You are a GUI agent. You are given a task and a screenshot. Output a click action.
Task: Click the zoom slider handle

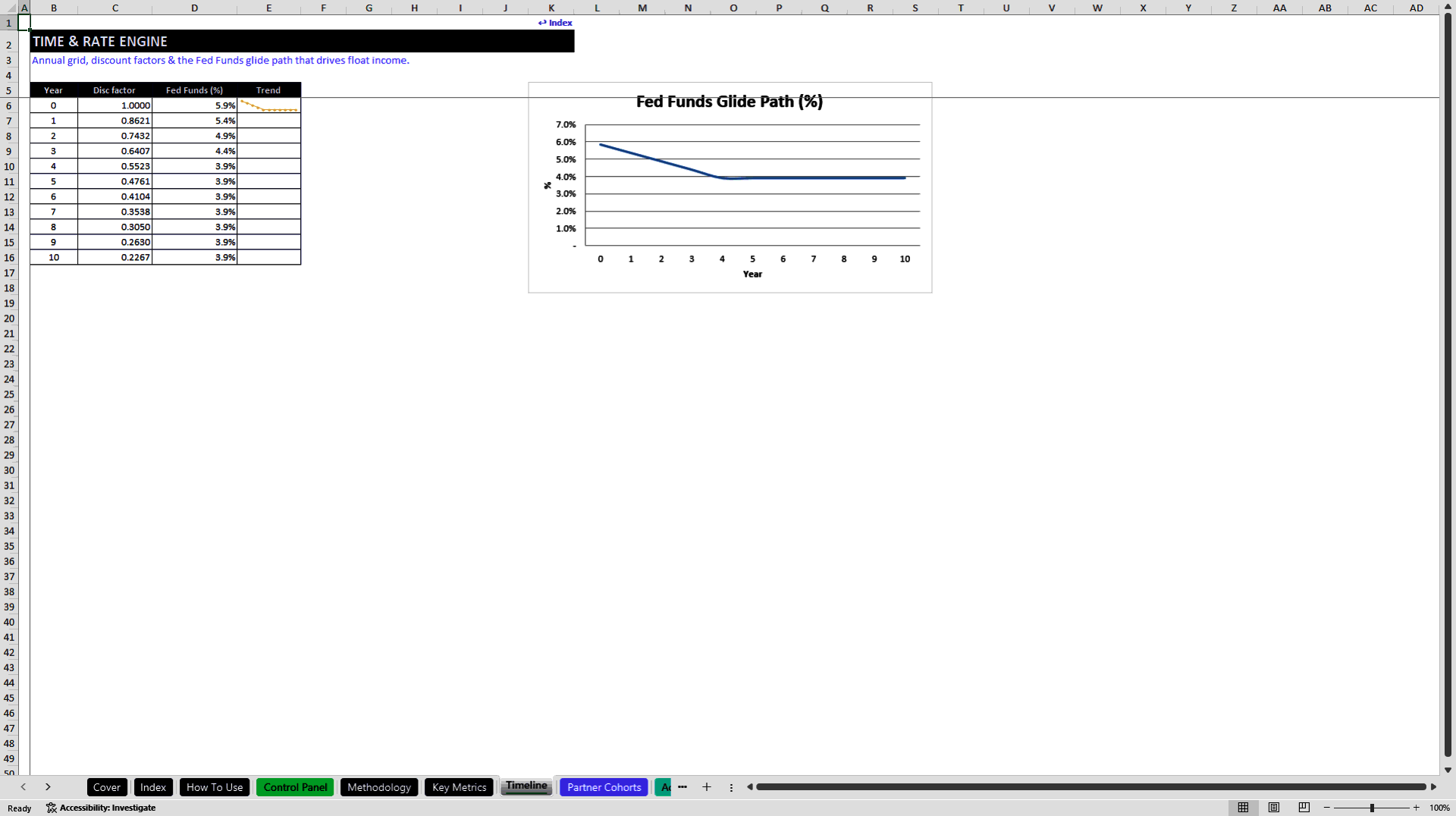(x=1372, y=808)
